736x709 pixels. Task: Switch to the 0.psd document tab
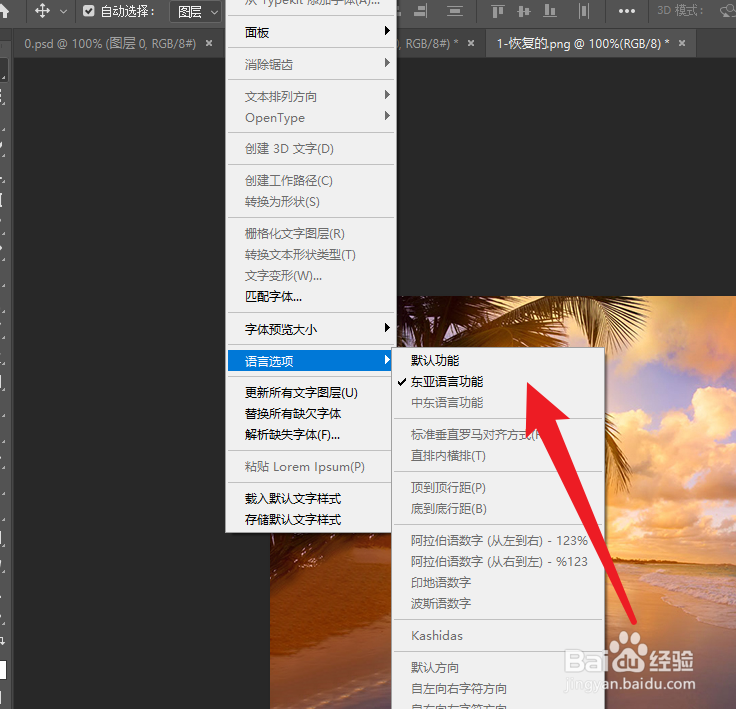[110, 44]
